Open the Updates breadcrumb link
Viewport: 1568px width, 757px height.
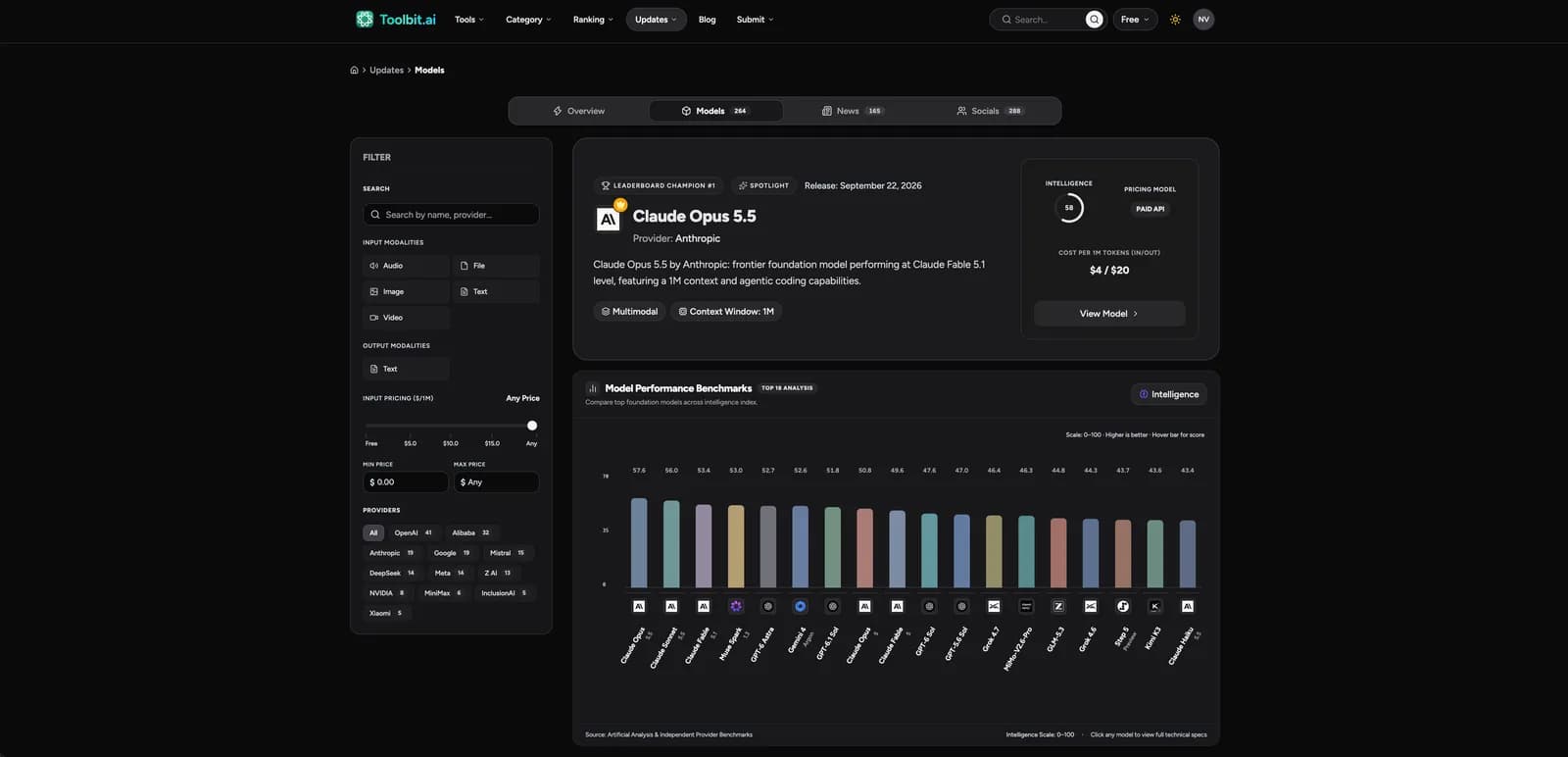tap(386, 71)
